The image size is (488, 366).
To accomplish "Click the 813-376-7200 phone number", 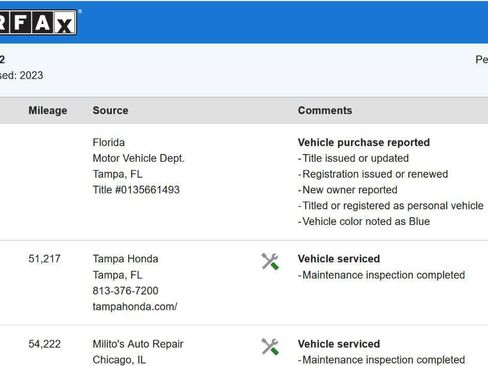I will [125, 291].
